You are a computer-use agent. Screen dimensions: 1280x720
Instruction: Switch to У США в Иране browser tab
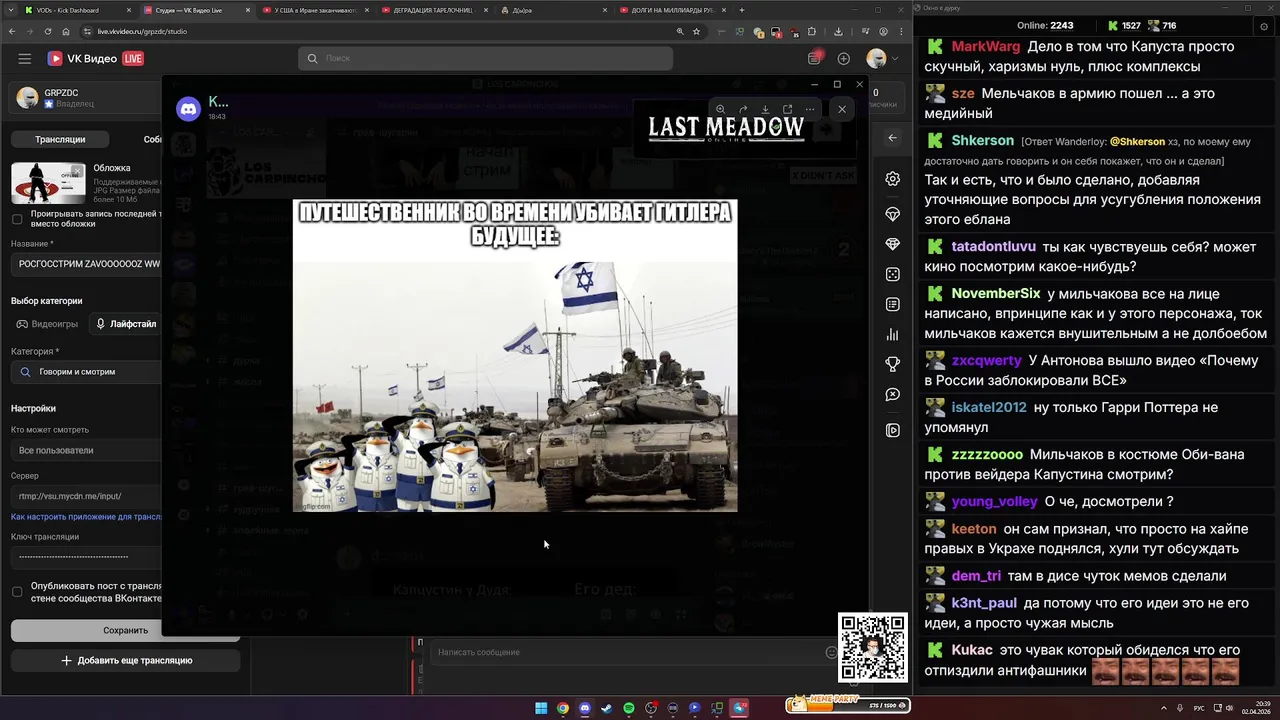coord(315,10)
